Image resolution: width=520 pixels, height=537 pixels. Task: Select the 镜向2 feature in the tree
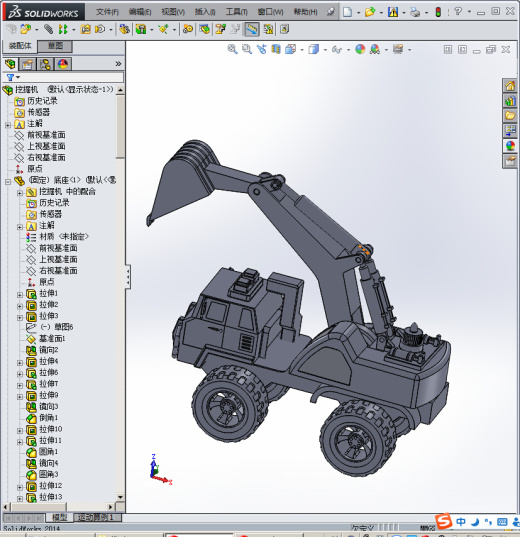[x=48, y=350]
